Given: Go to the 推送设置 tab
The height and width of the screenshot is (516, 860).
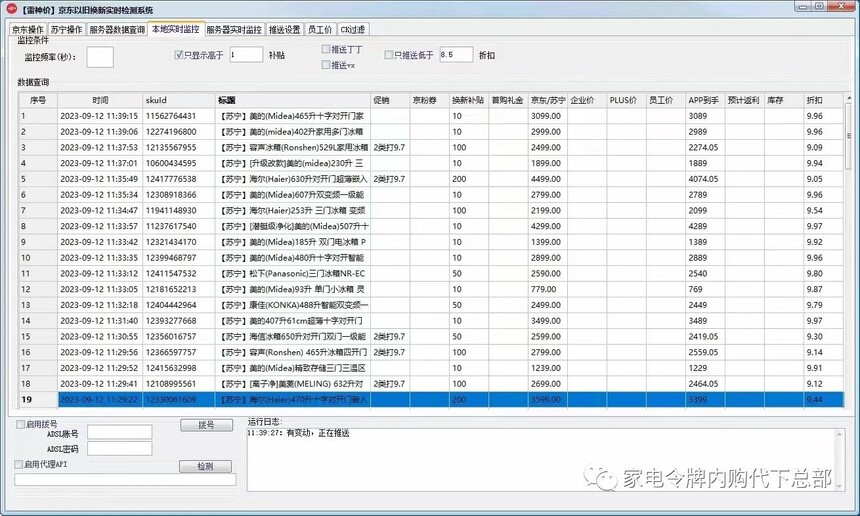Looking at the screenshot, I should [285, 30].
